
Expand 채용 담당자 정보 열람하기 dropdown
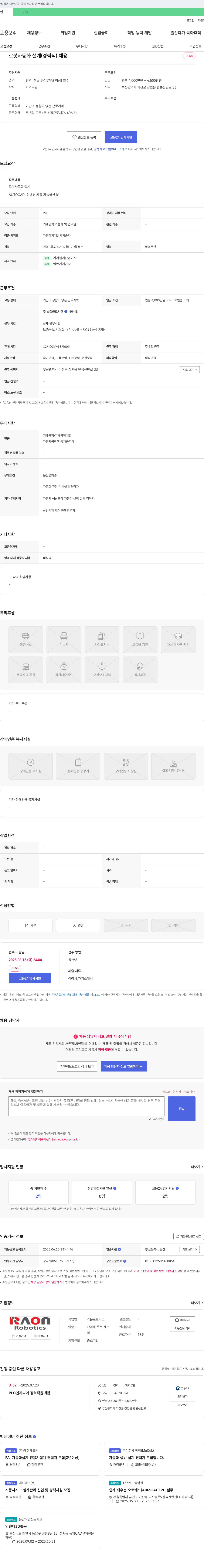point(124,1066)
